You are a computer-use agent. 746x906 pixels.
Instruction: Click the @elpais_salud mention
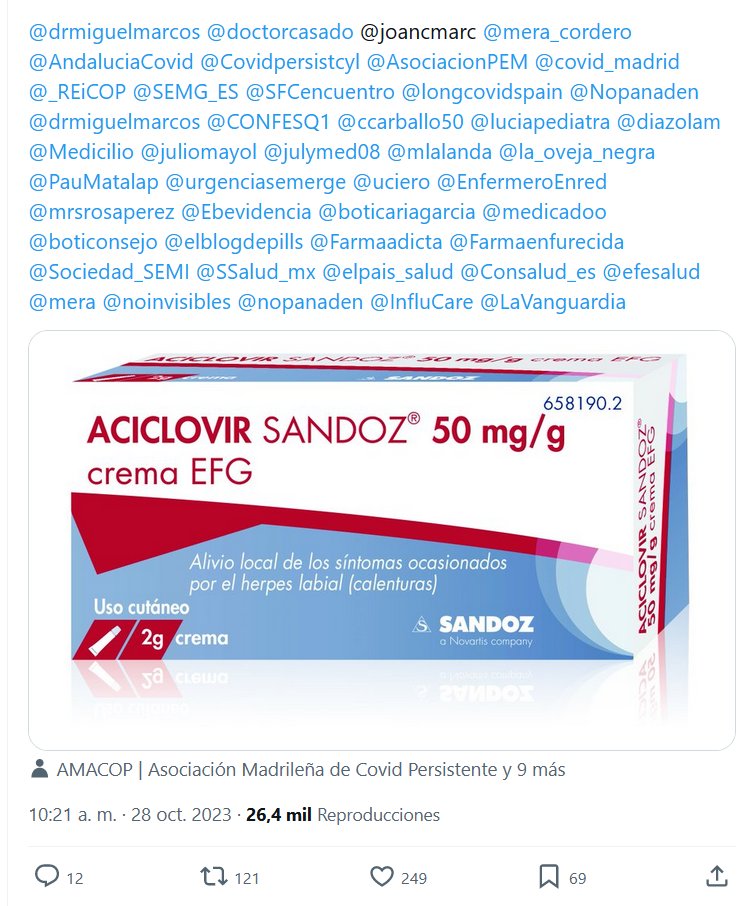(388, 272)
